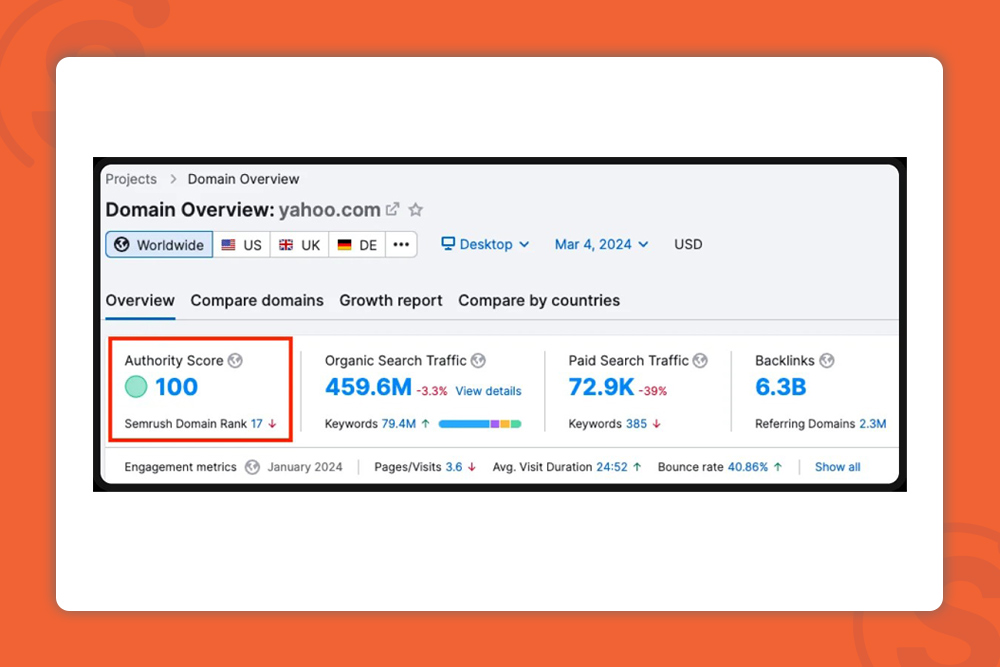Switch database to US
The height and width of the screenshot is (667, 1000).
pyautogui.click(x=242, y=245)
